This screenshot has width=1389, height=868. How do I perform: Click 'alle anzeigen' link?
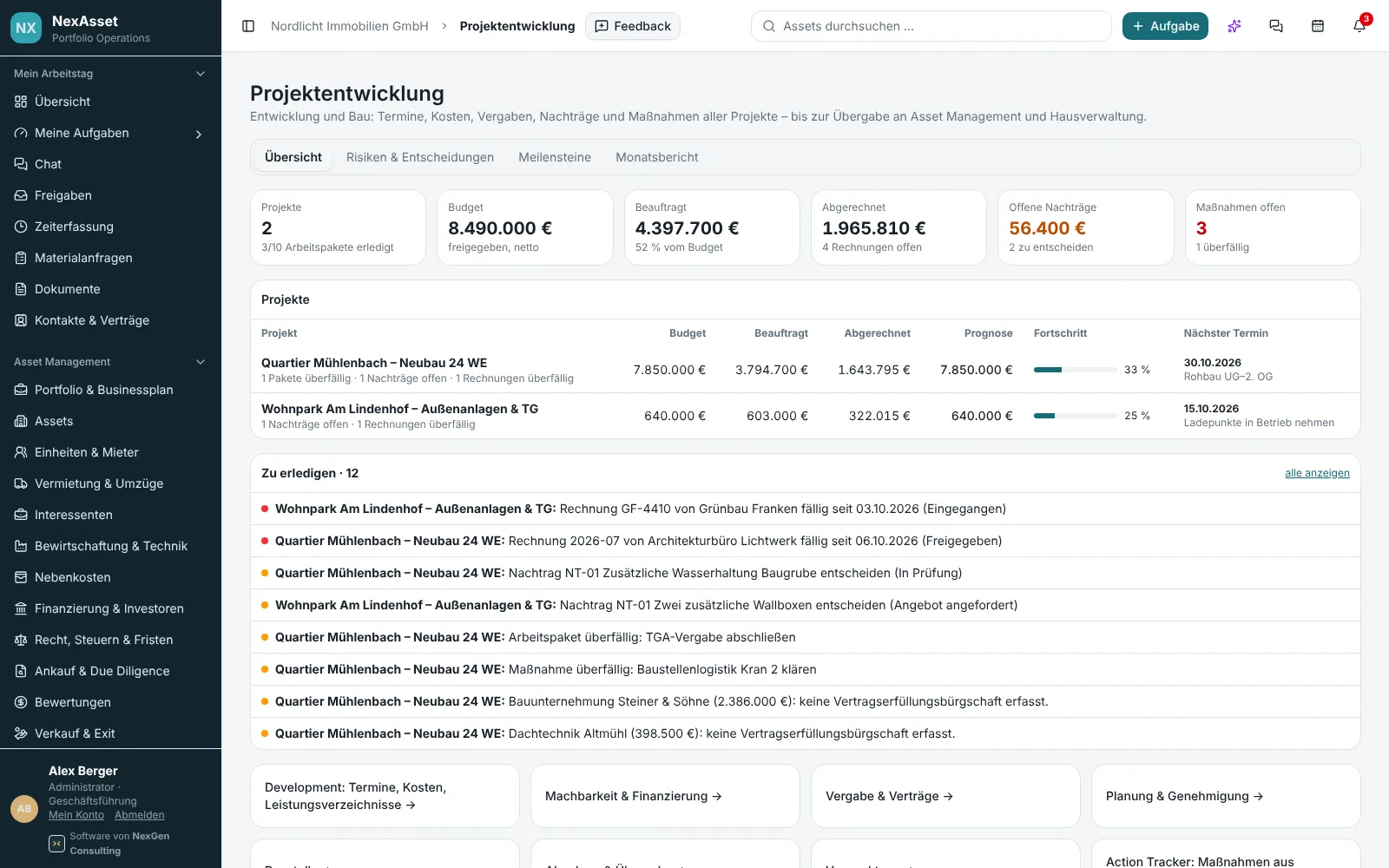[x=1317, y=473]
